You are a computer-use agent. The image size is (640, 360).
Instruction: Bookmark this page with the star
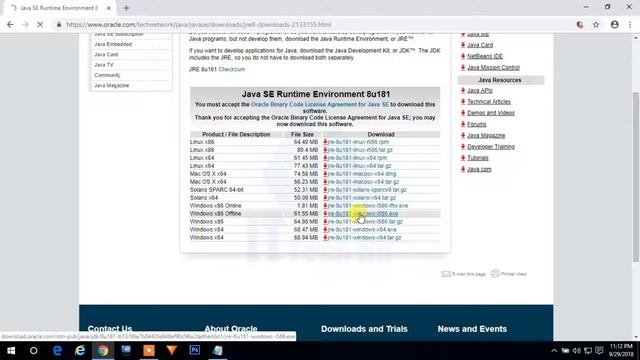click(596, 24)
